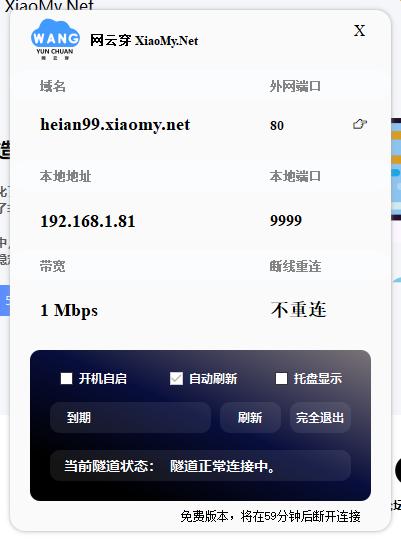Click the bandwidth value 1 Mbps

pos(69,311)
